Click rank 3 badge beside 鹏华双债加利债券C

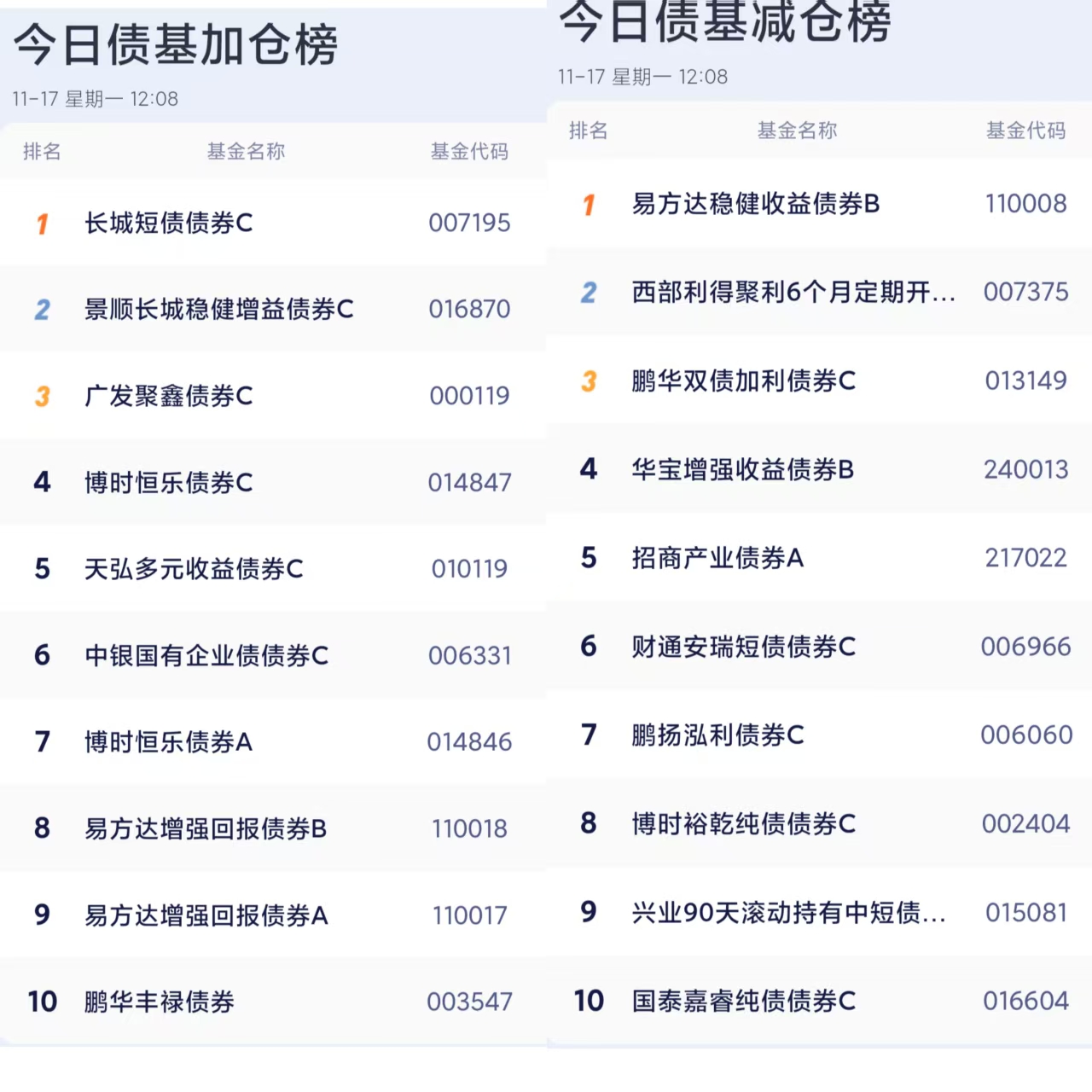[589, 381]
